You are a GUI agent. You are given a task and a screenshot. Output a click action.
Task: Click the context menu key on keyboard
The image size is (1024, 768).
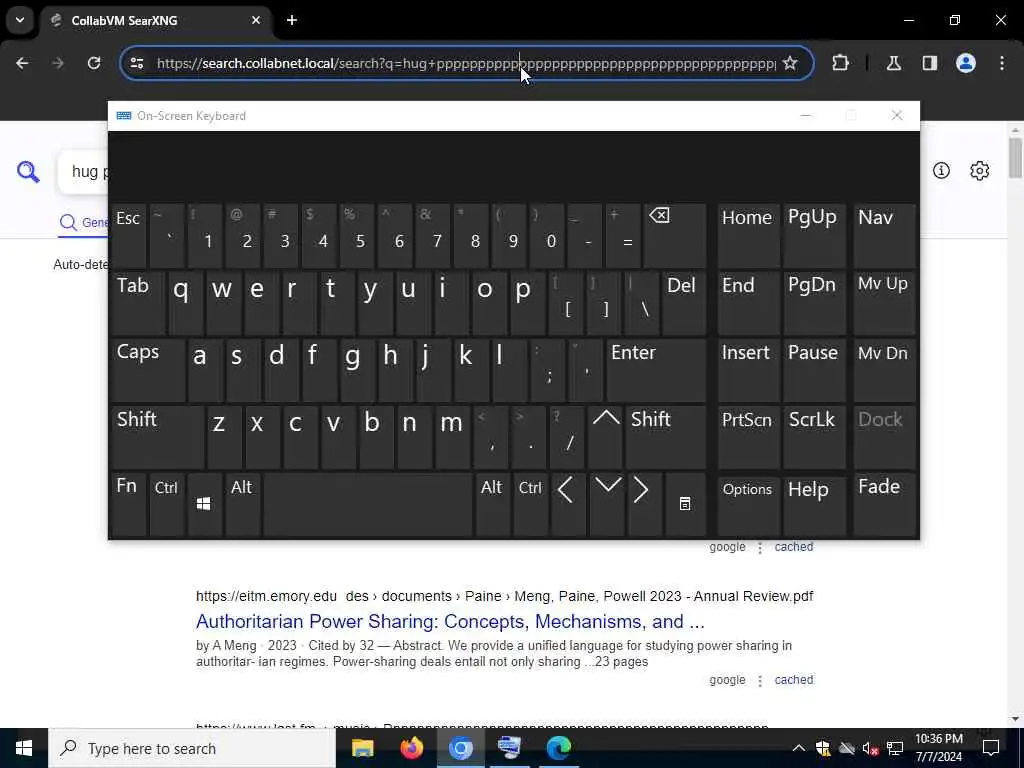pos(685,505)
